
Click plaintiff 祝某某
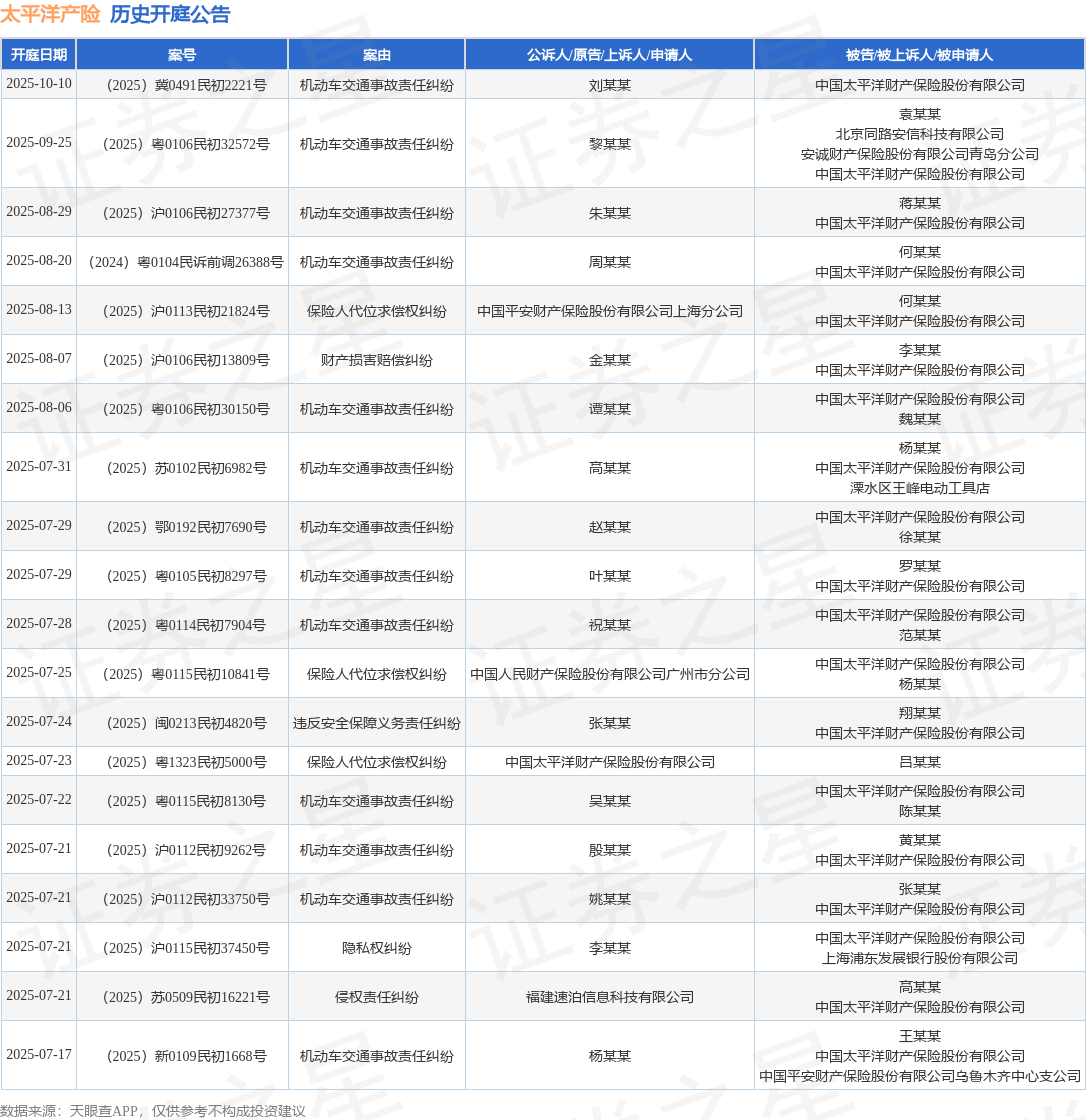pyautogui.click(x=609, y=625)
